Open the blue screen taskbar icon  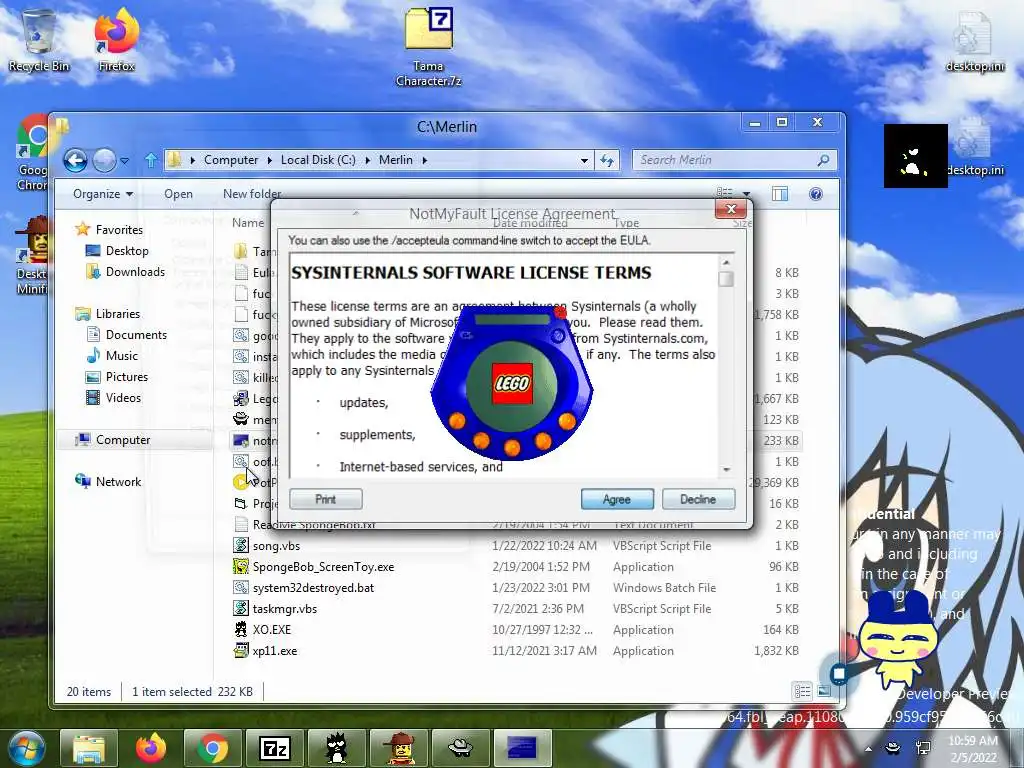522,748
